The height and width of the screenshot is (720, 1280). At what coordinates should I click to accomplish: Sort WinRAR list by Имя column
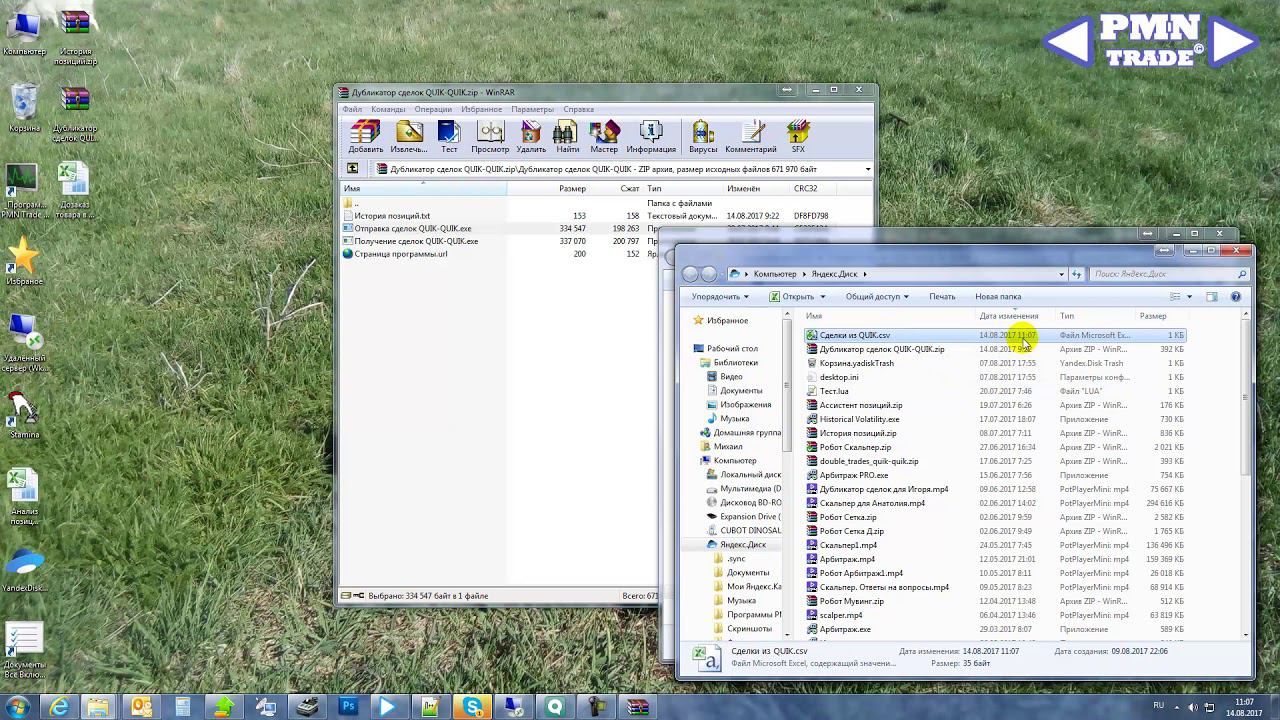click(x=424, y=188)
